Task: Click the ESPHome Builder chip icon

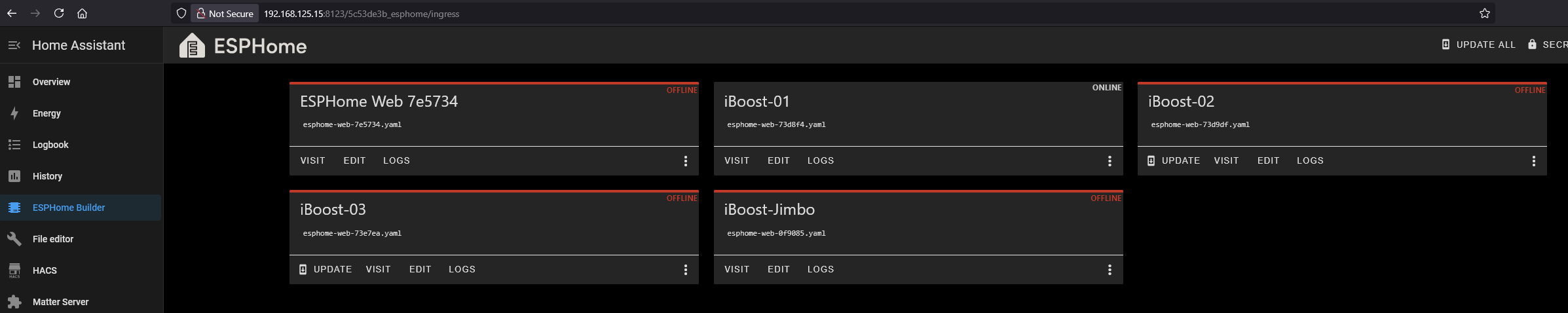Action: 14,208
